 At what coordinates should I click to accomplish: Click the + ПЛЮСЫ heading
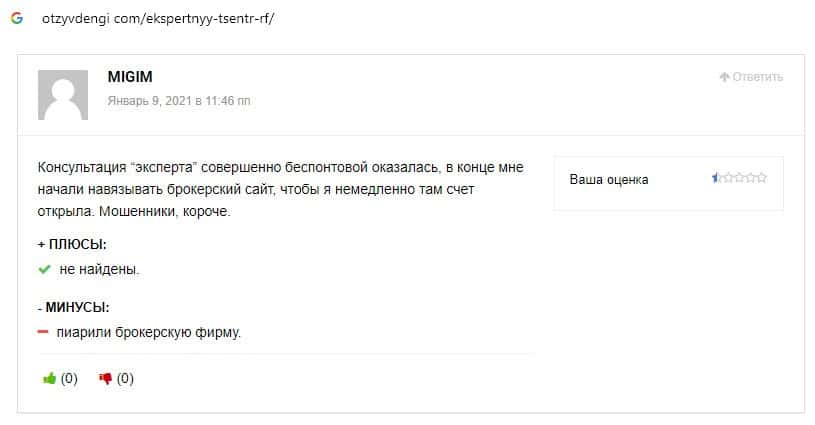point(72,244)
